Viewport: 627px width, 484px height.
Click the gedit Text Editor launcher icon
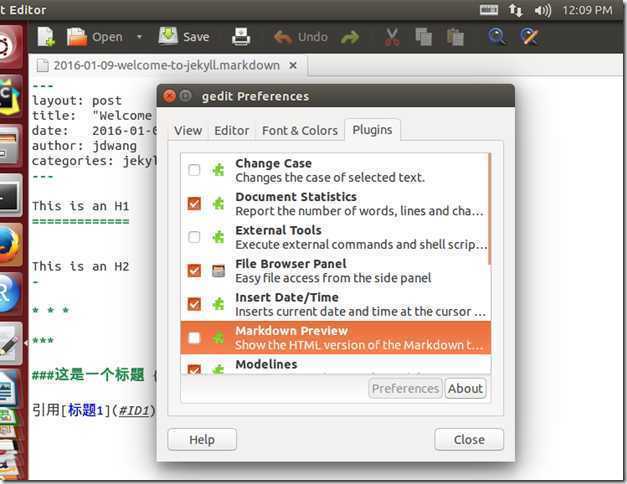(10, 344)
